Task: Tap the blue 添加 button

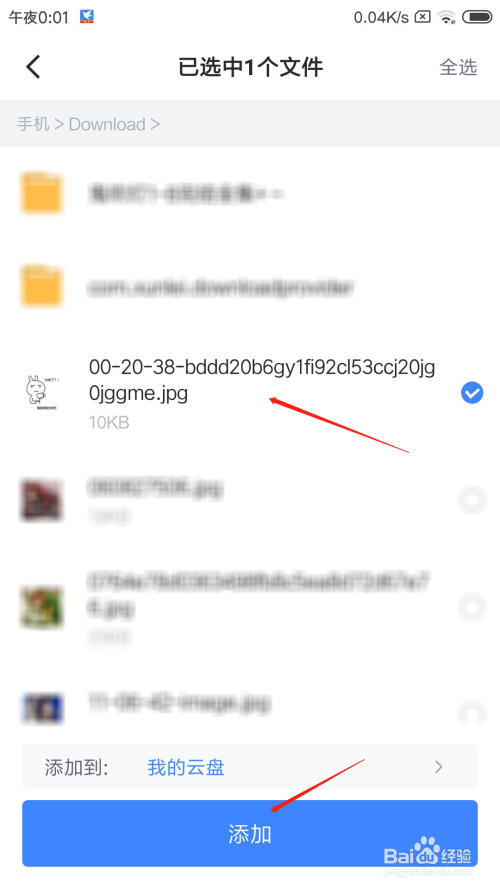Action: (x=250, y=833)
